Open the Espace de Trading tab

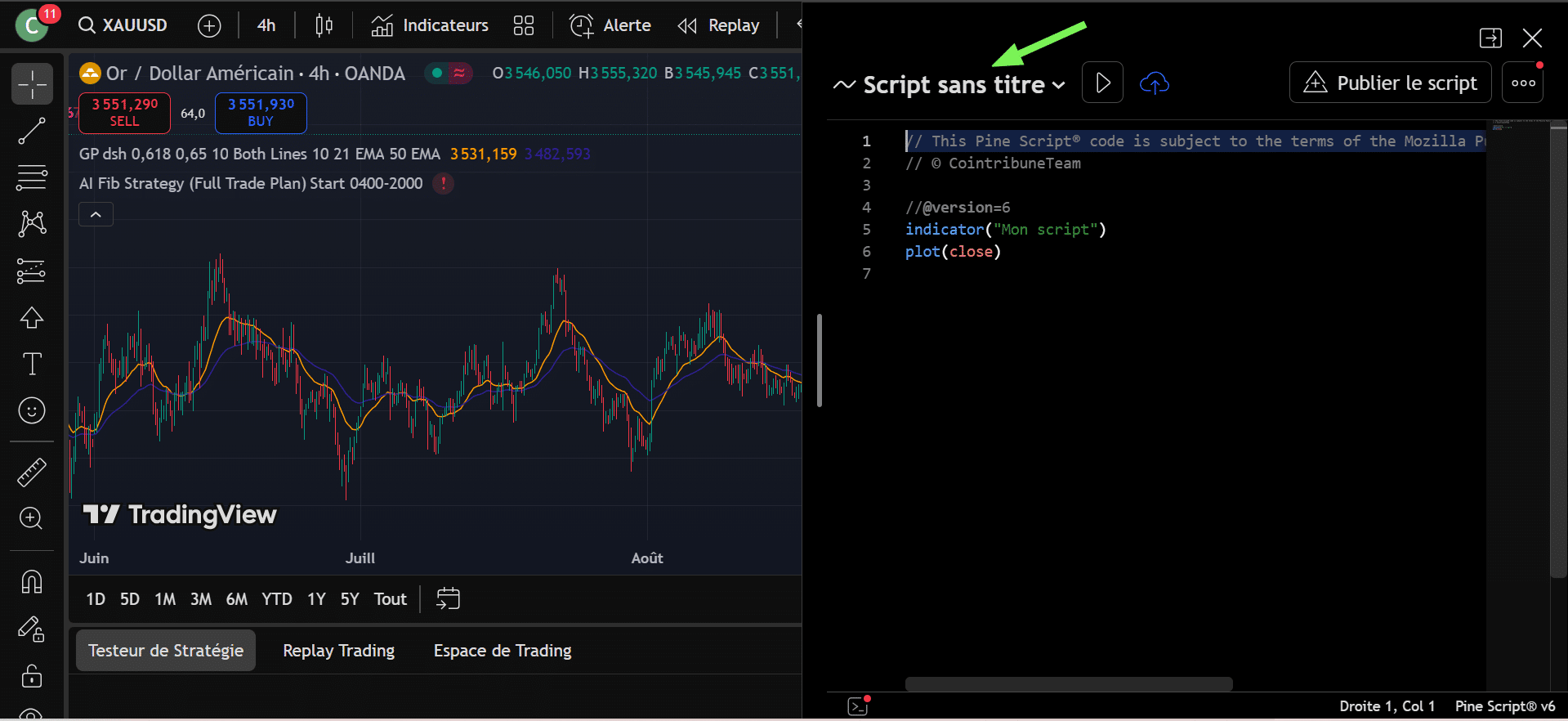503,651
